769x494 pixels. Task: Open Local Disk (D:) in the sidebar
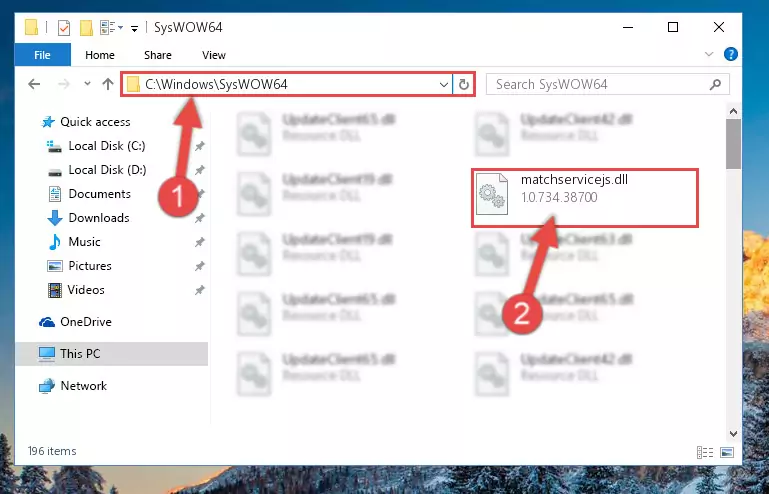pos(107,170)
